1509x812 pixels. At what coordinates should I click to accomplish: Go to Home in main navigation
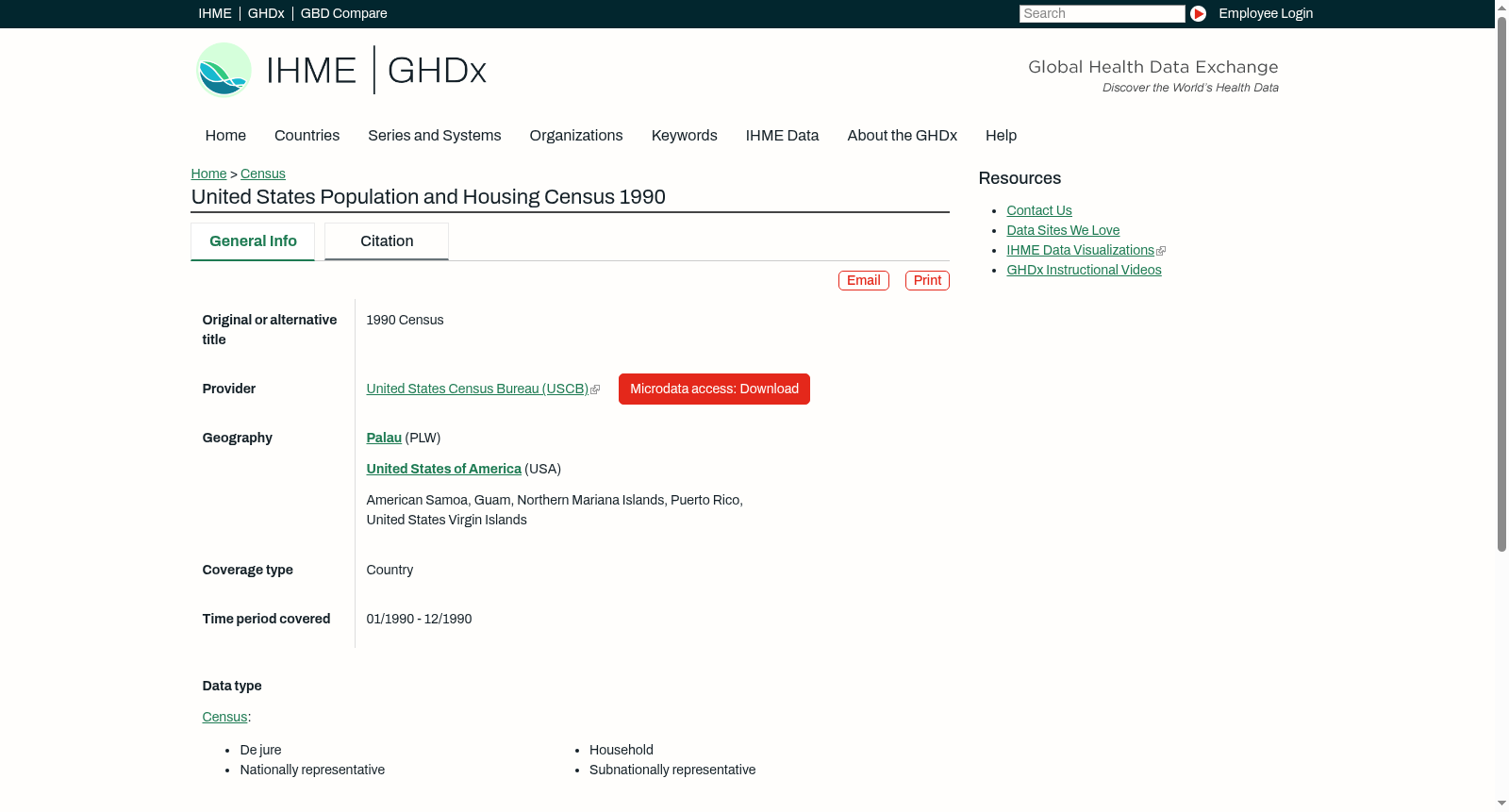click(225, 136)
